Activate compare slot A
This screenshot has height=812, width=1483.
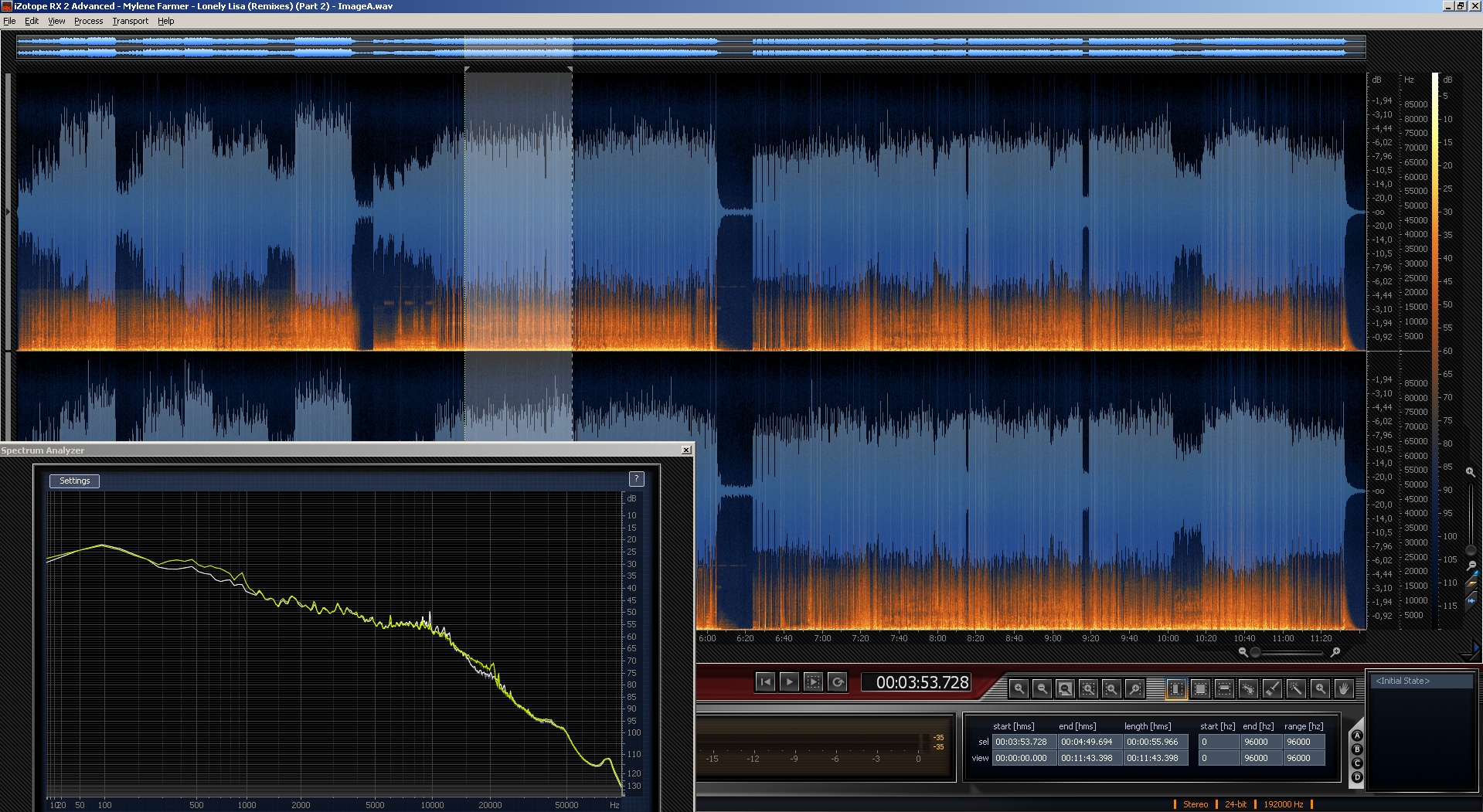(1357, 736)
